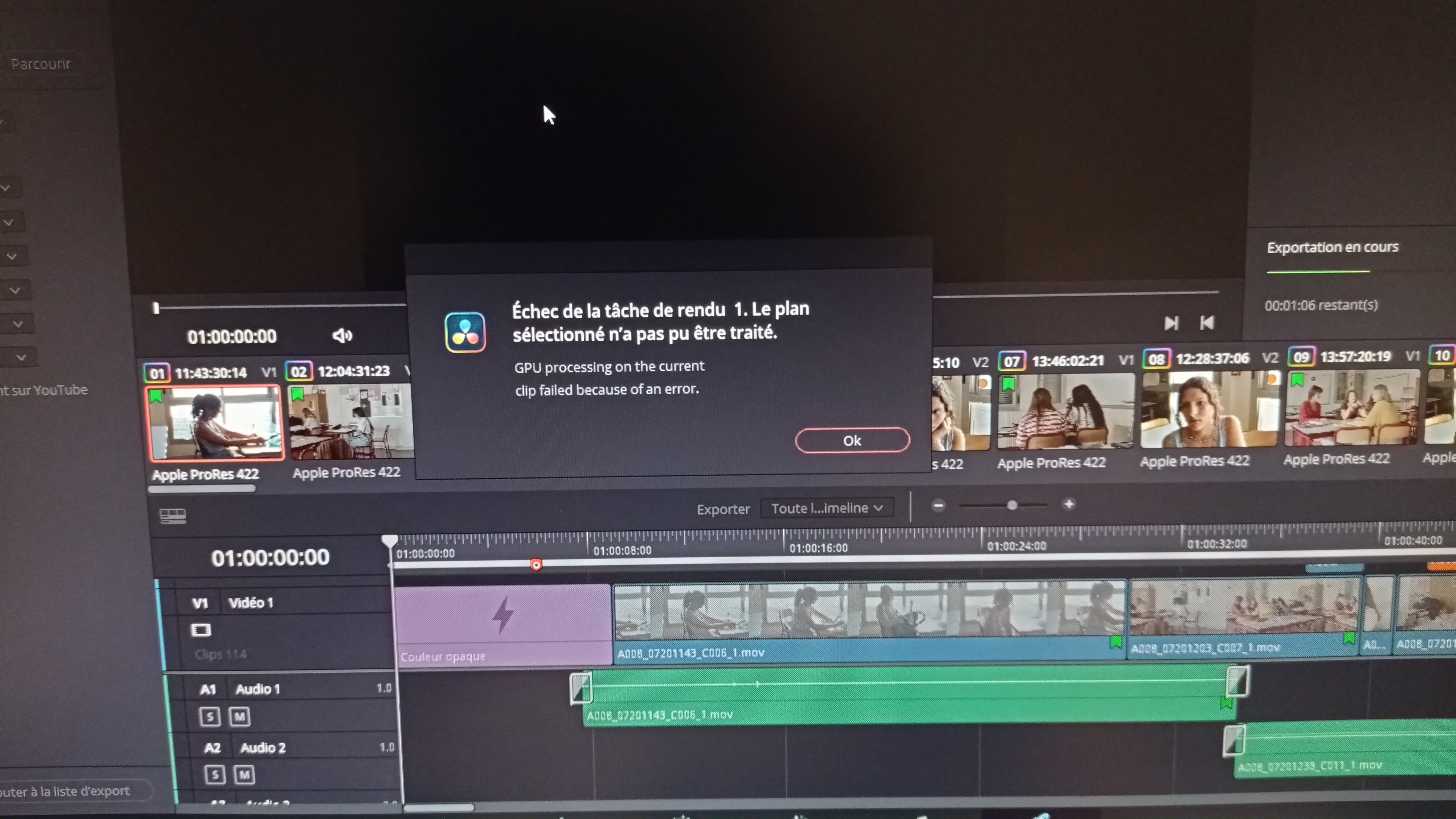The height and width of the screenshot is (819, 1456).
Task: Solo the Audio 2 track
Action: pyautogui.click(x=215, y=774)
